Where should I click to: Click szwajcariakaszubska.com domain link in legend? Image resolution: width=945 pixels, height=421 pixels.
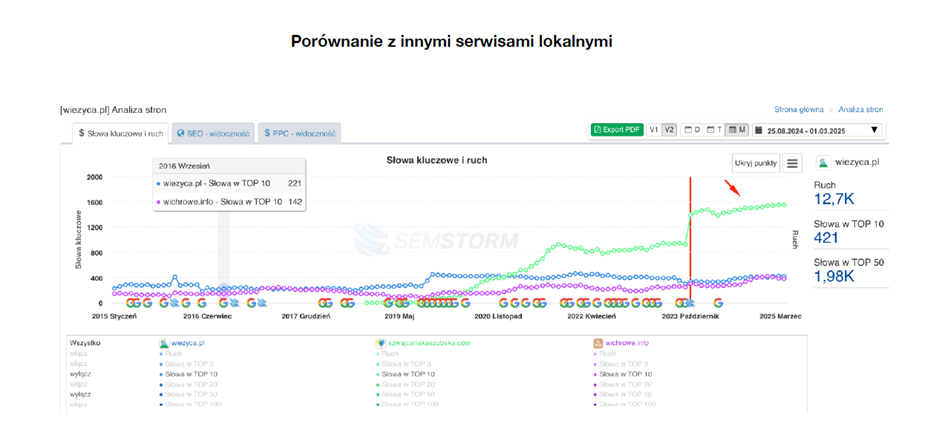pyautogui.click(x=428, y=343)
